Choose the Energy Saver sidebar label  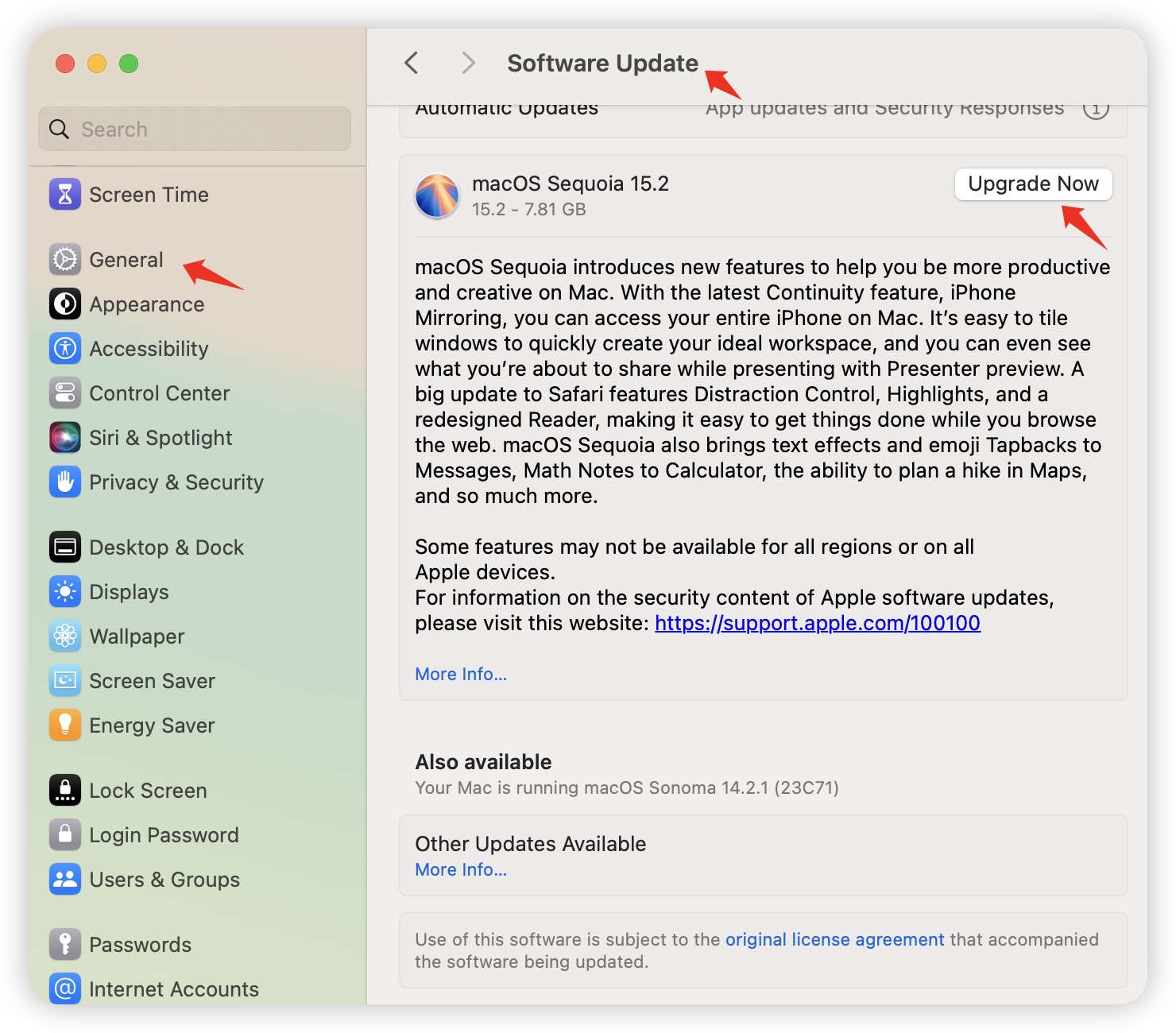click(153, 725)
